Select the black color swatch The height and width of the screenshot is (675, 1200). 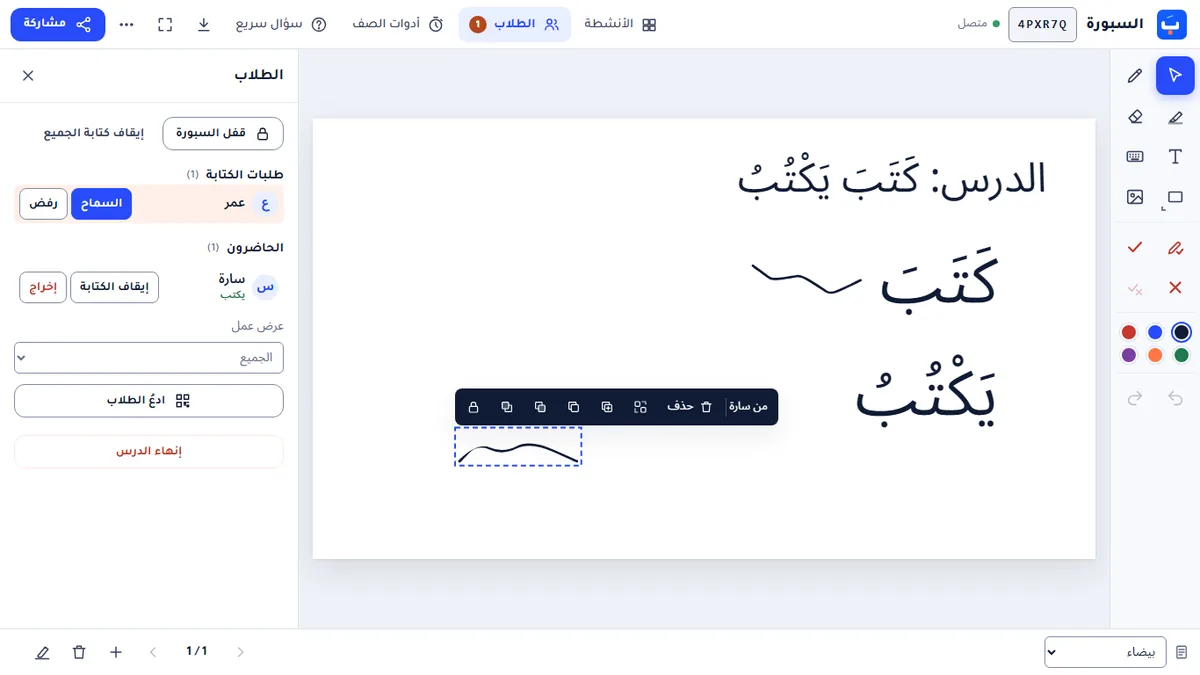[x=1181, y=332]
